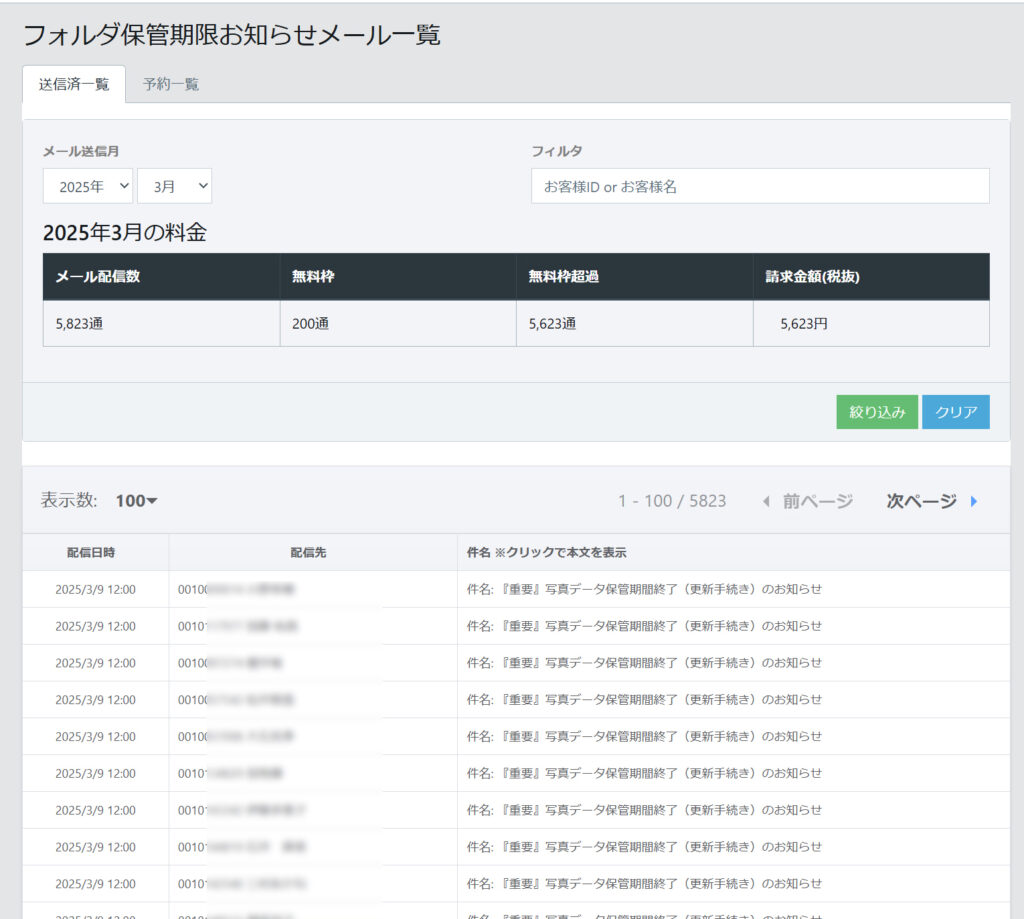The height and width of the screenshot is (919, 1024).
Task: Click the 件名 column header
Action: pyautogui.click(x=546, y=552)
